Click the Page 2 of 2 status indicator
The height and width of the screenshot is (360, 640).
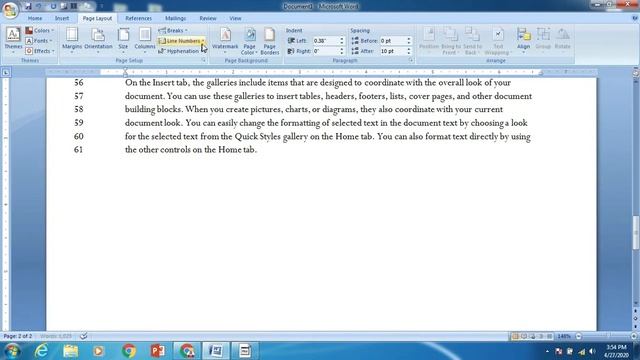[x=18, y=336]
